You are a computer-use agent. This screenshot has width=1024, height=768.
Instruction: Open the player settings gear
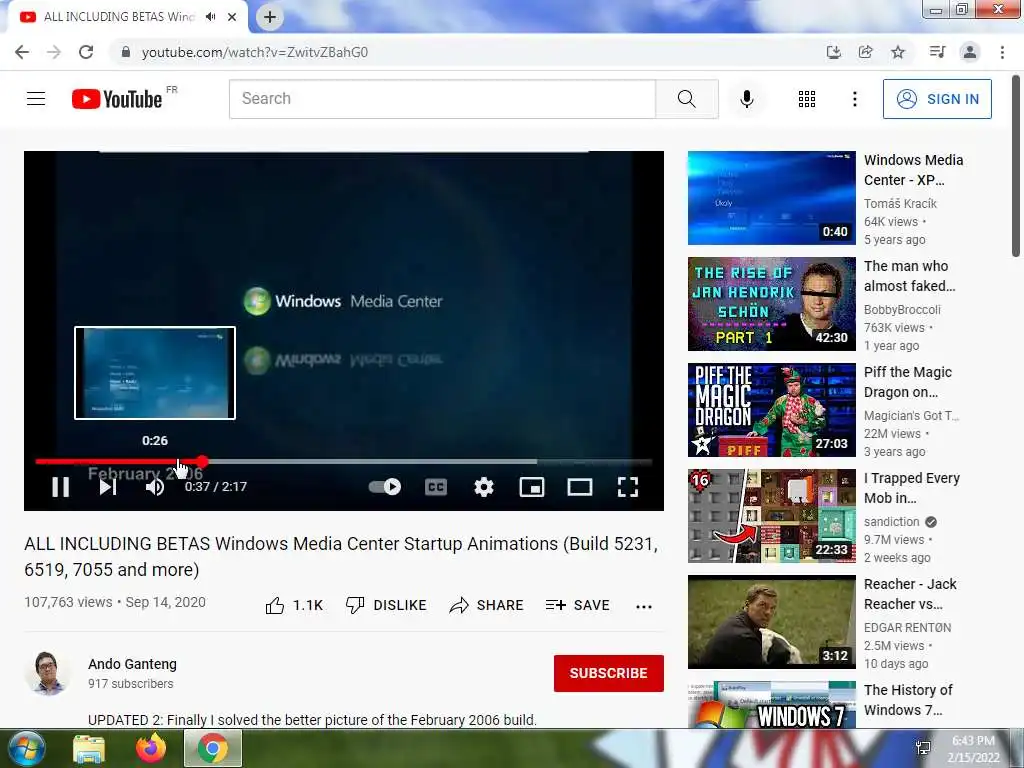coord(483,487)
